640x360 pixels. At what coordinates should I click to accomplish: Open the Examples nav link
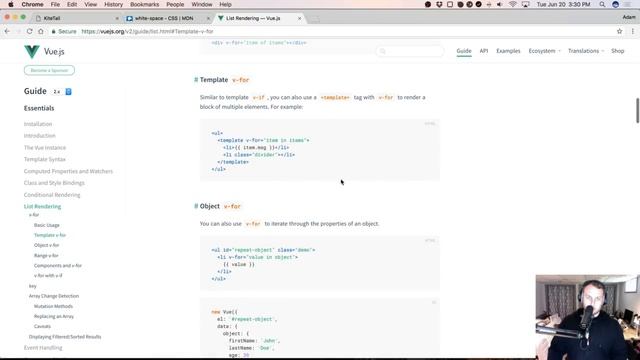click(508, 51)
